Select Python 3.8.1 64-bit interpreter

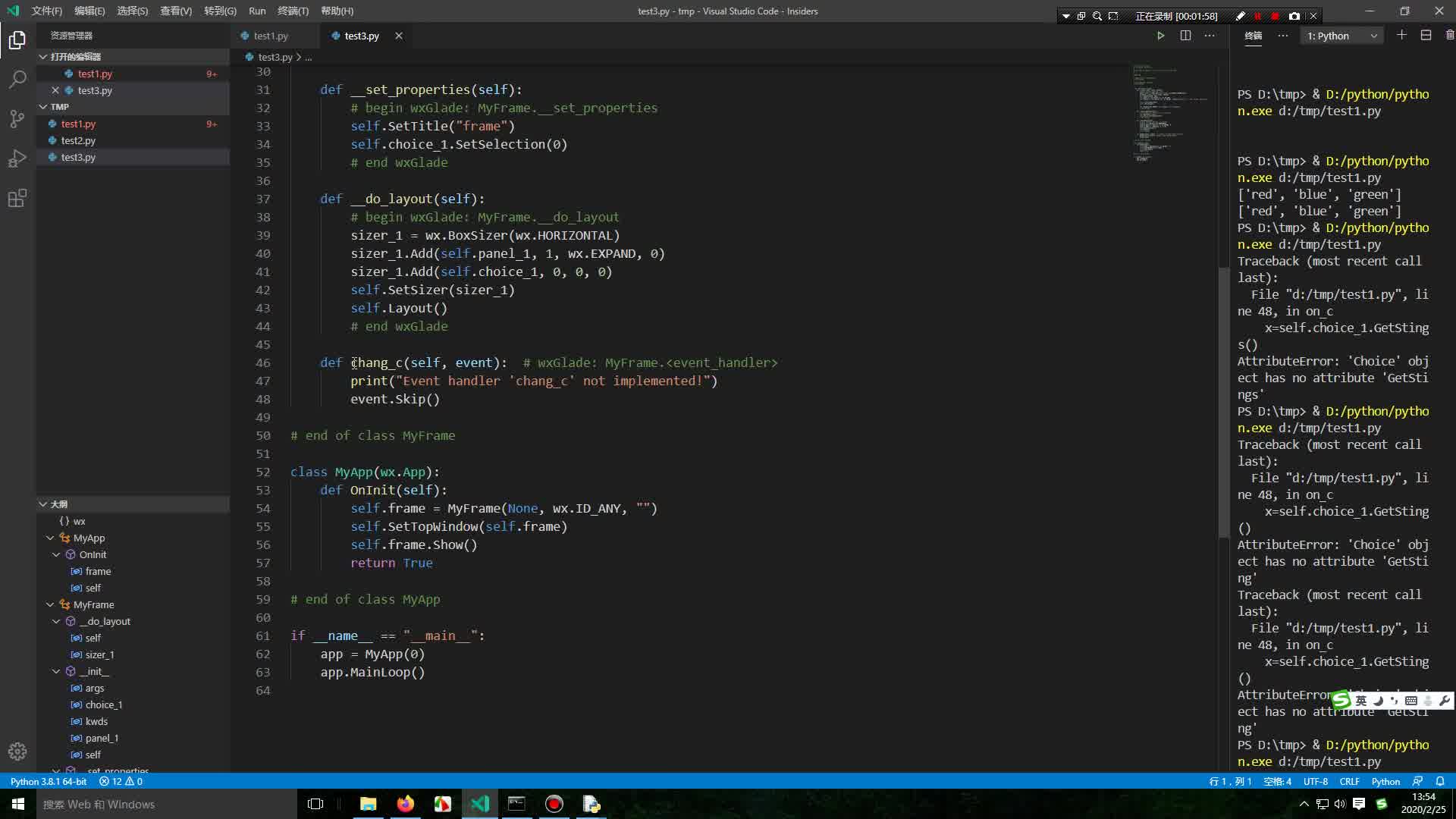(49, 781)
